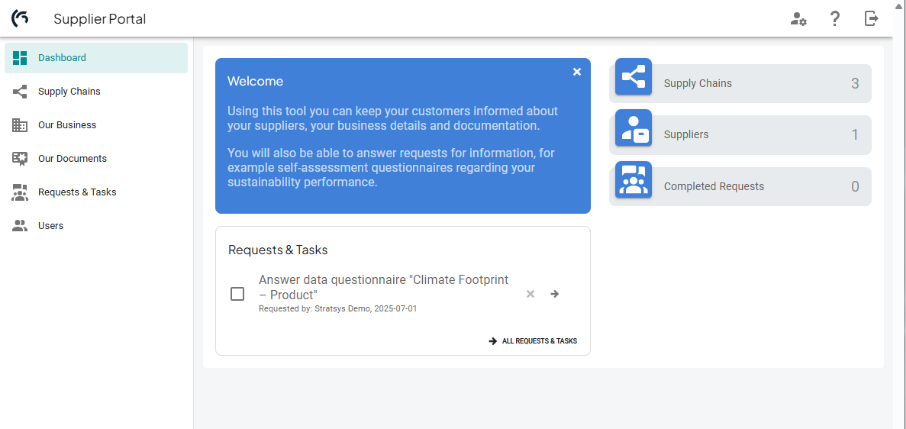Open user settings icon in header
Screen dimensions: 906x429
pyautogui.click(x=798, y=18)
